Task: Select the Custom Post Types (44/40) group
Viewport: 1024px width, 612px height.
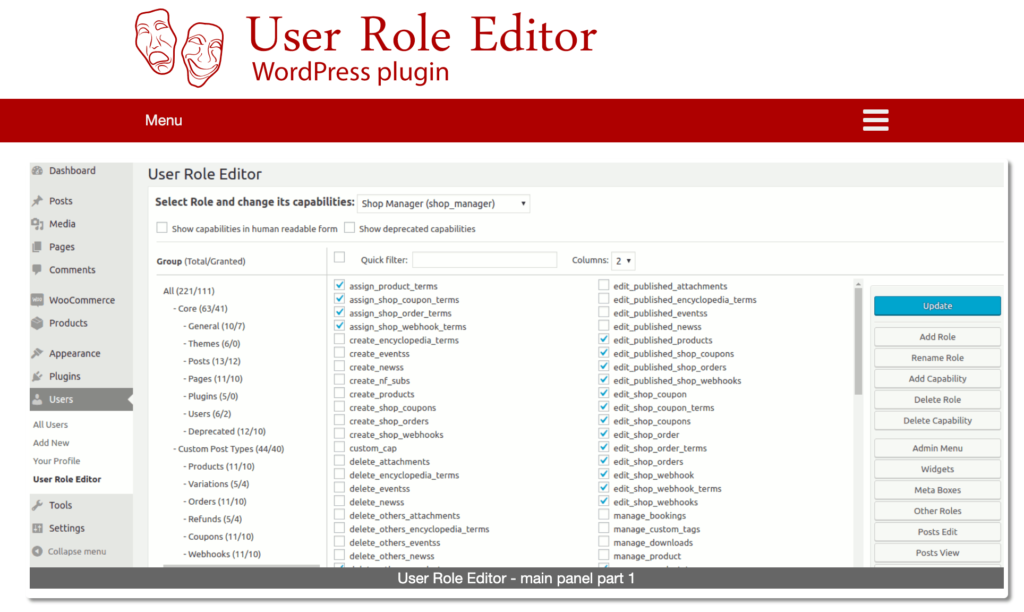Action: (x=231, y=449)
